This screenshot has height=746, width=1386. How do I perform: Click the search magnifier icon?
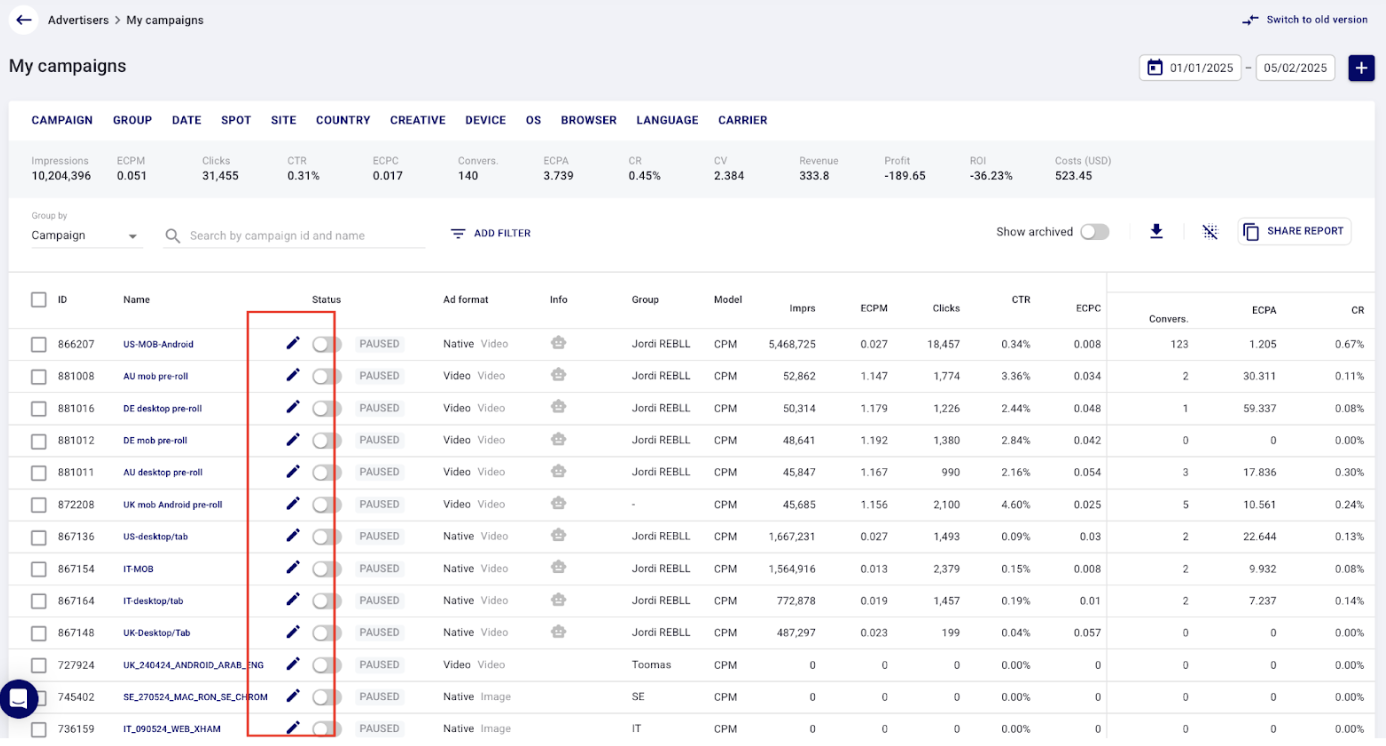(173, 236)
